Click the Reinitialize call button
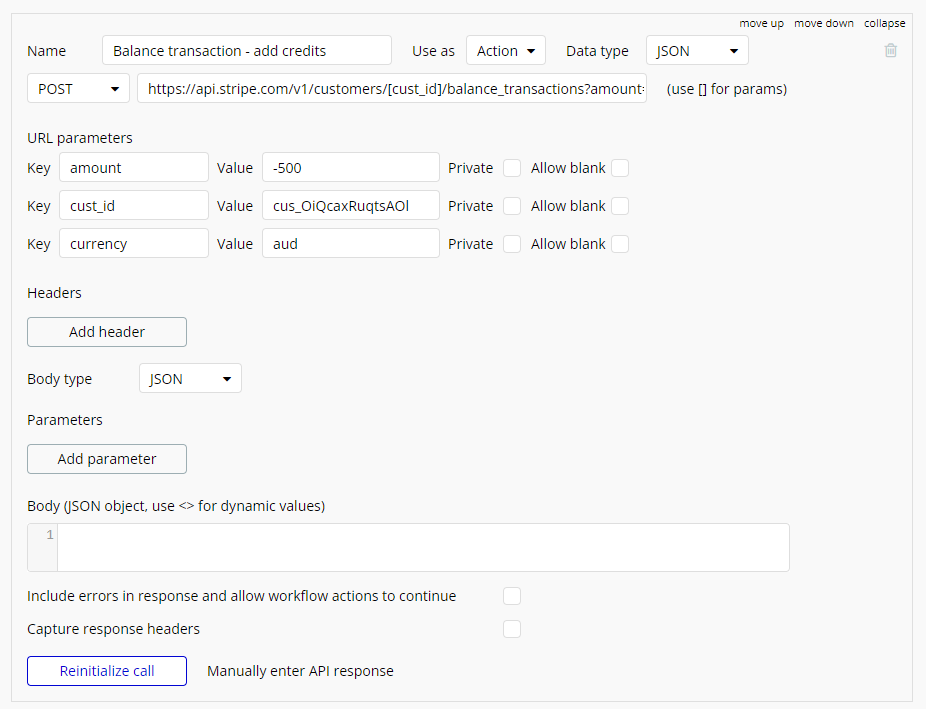This screenshot has width=926, height=709. click(x=107, y=671)
